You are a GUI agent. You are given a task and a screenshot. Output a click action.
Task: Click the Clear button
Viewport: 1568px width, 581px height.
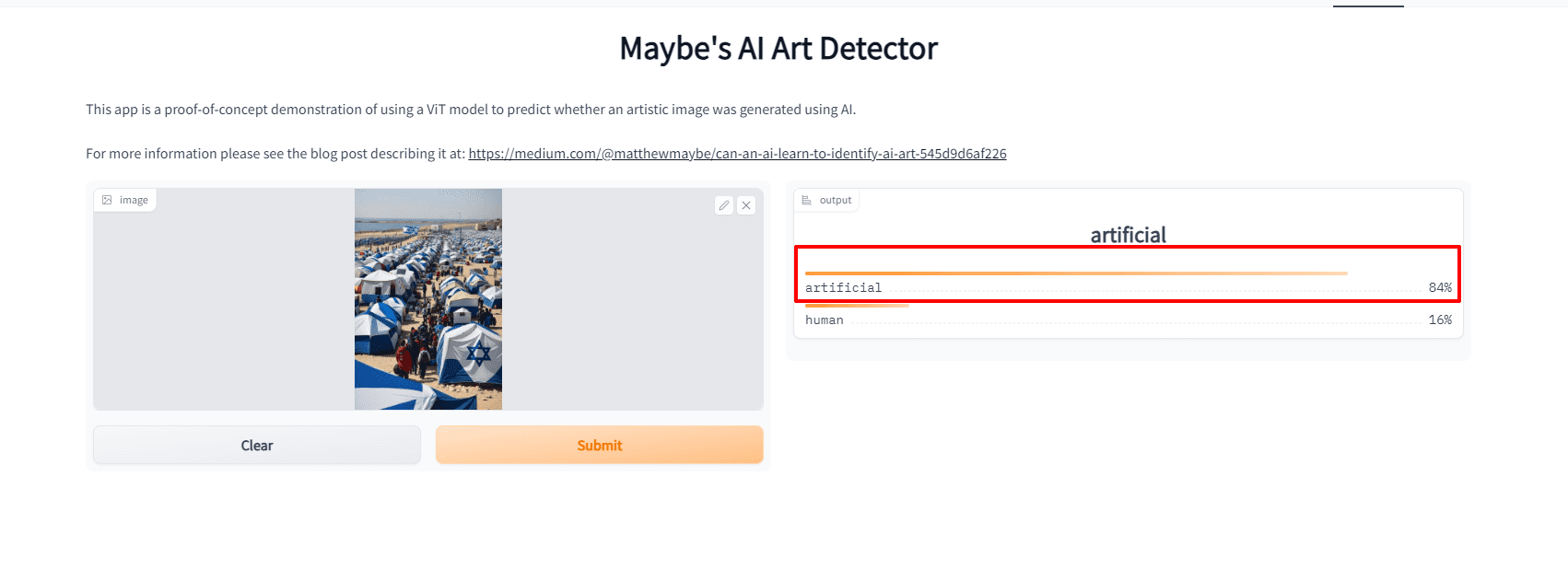tap(257, 445)
